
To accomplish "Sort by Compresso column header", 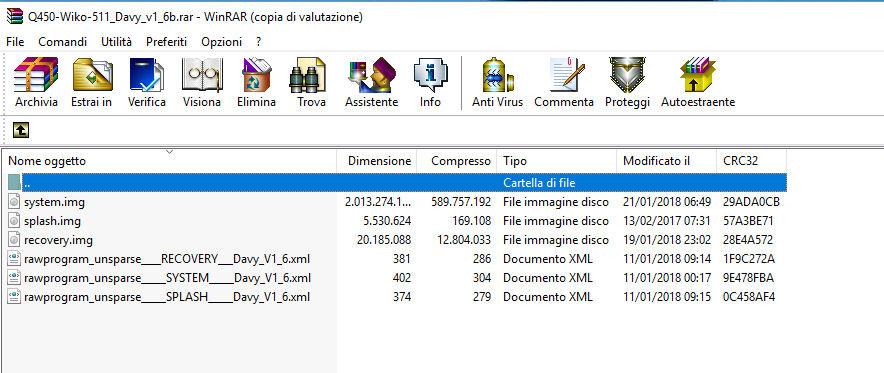I will tap(457, 161).
